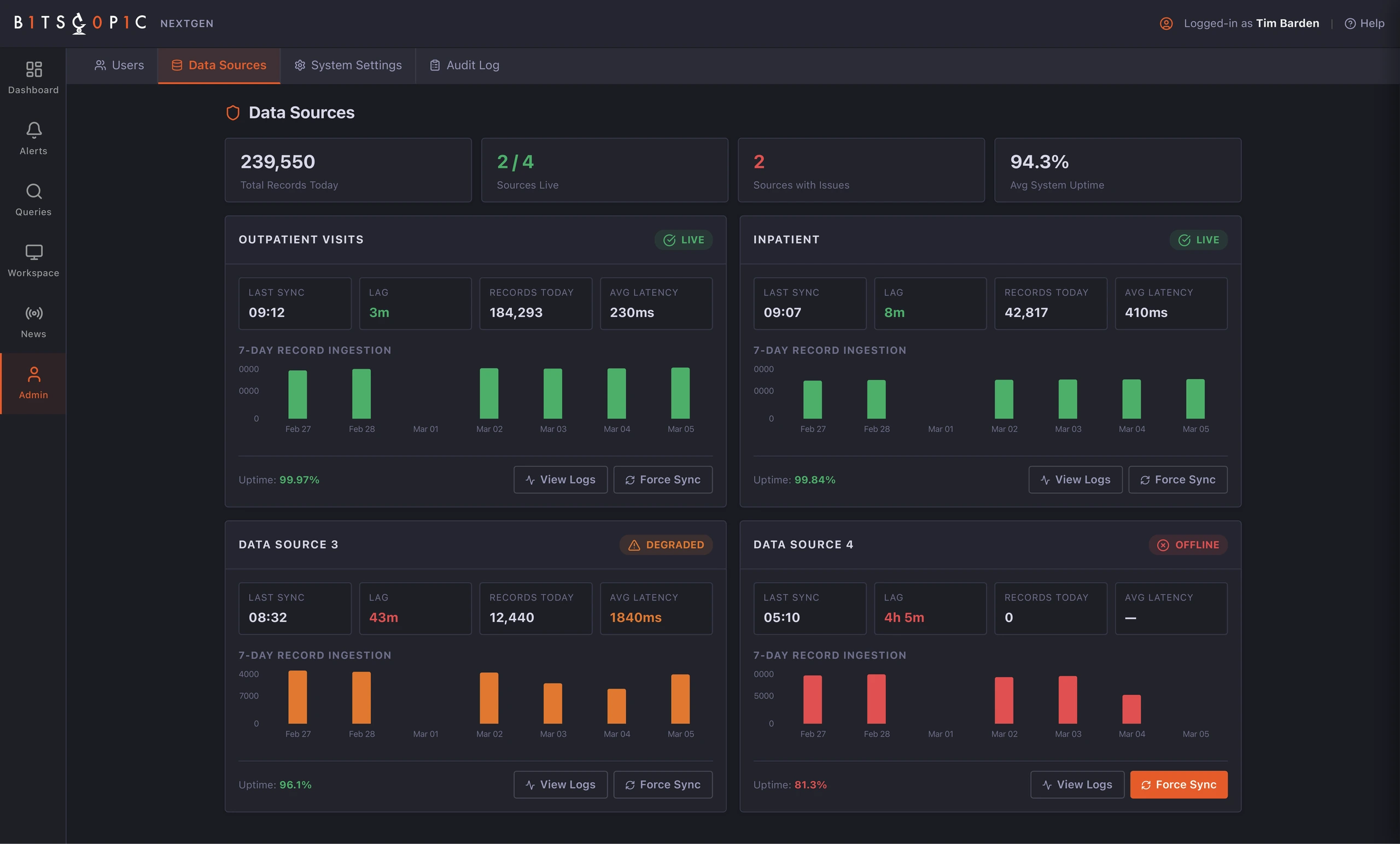Image resolution: width=1400 pixels, height=844 pixels.
Task: Open the Queries search icon
Action: click(x=33, y=191)
